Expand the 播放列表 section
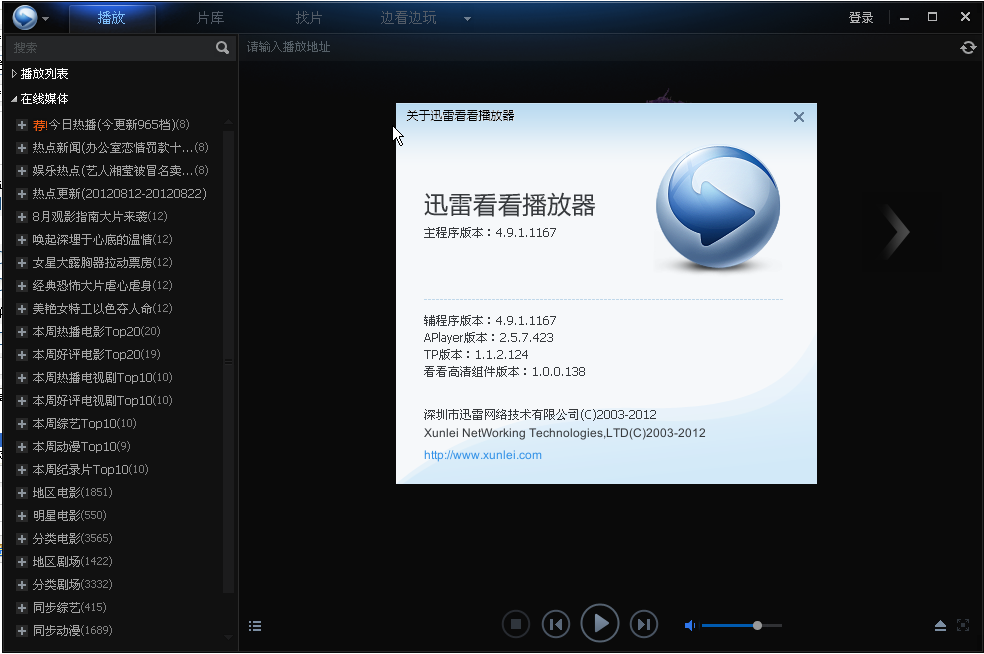This screenshot has height=654, width=984. 13,73
